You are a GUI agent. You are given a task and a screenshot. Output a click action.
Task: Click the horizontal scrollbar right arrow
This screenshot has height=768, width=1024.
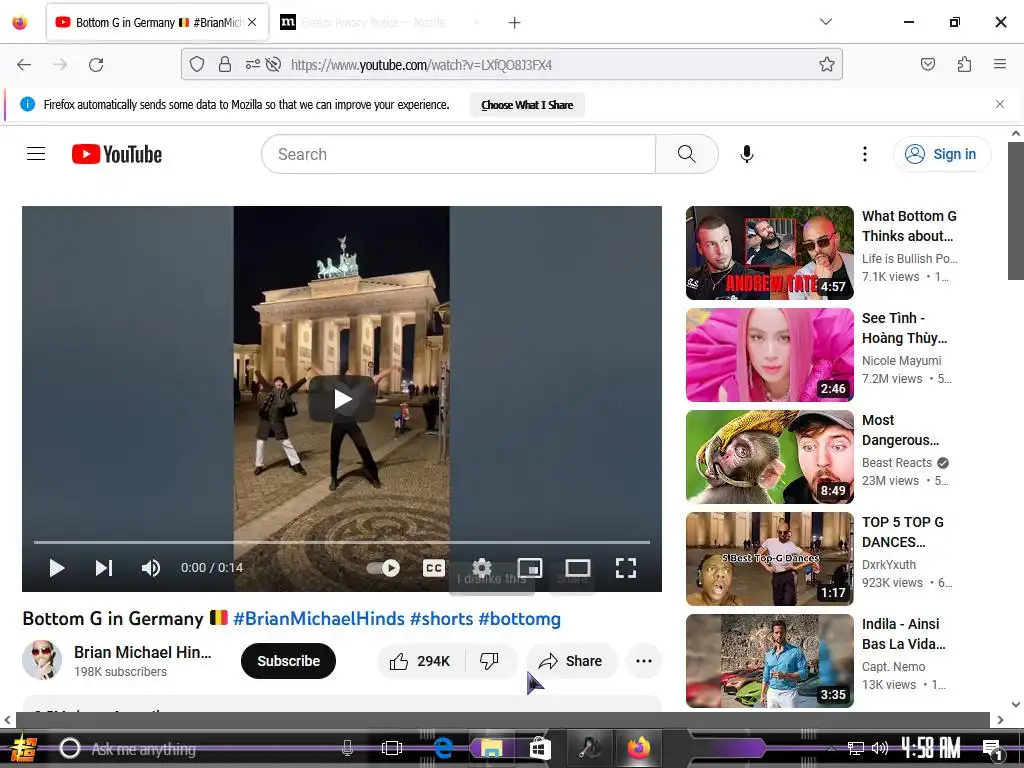pyautogui.click(x=1000, y=720)
